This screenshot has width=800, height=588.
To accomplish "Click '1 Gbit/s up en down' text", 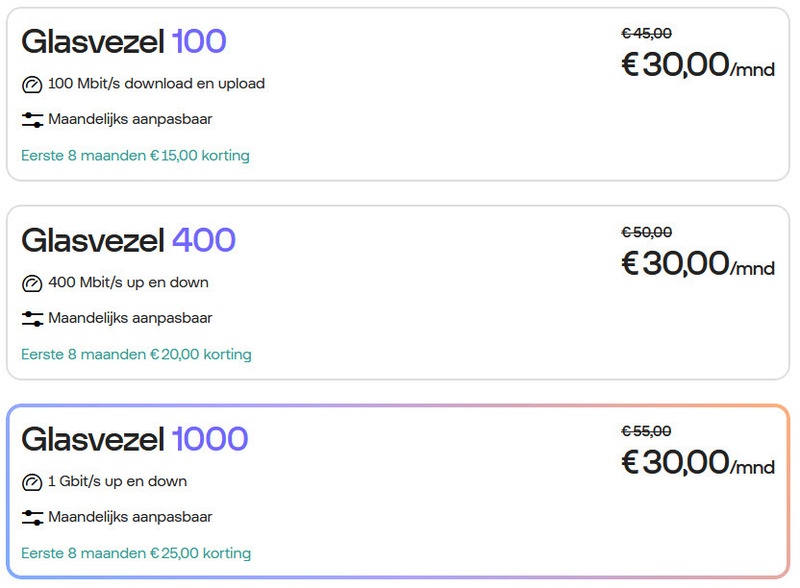I will tap(117, 481).
